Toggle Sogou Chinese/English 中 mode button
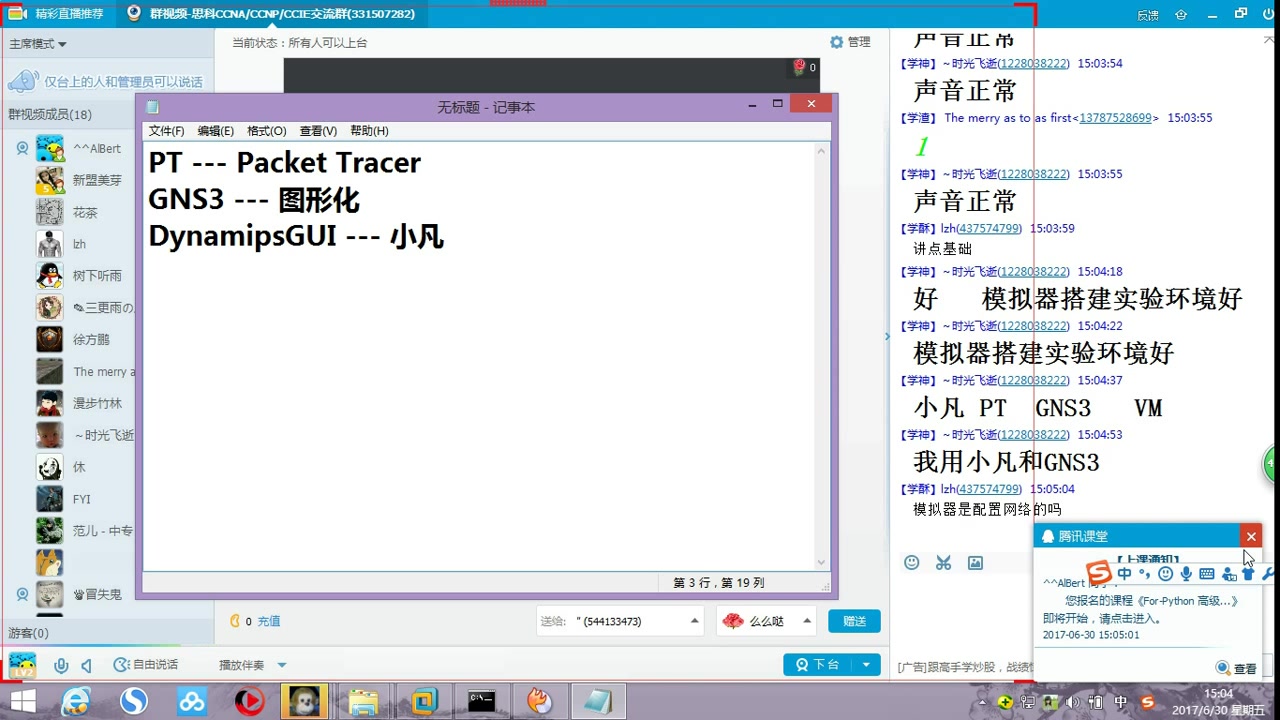The width and height of the screenshot is (1280, 720). tap(1125, 573)
